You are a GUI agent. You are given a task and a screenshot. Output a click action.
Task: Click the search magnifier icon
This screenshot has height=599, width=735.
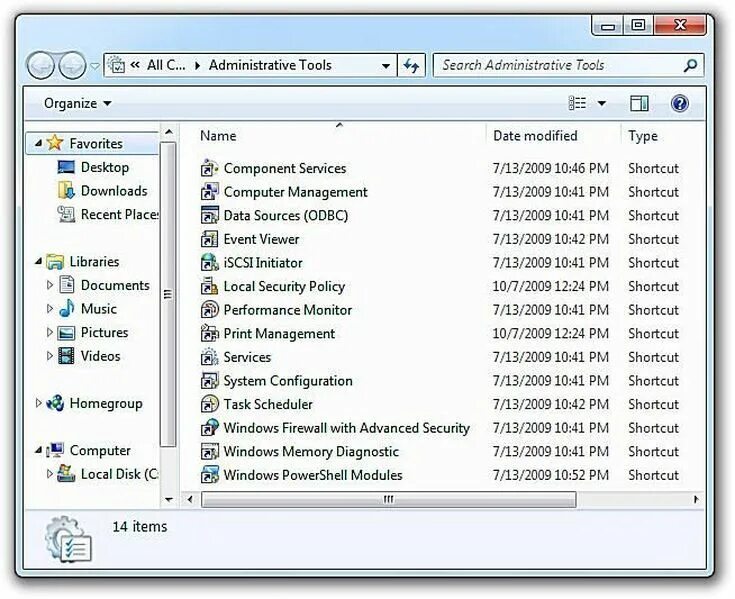(x=690, y=65)
